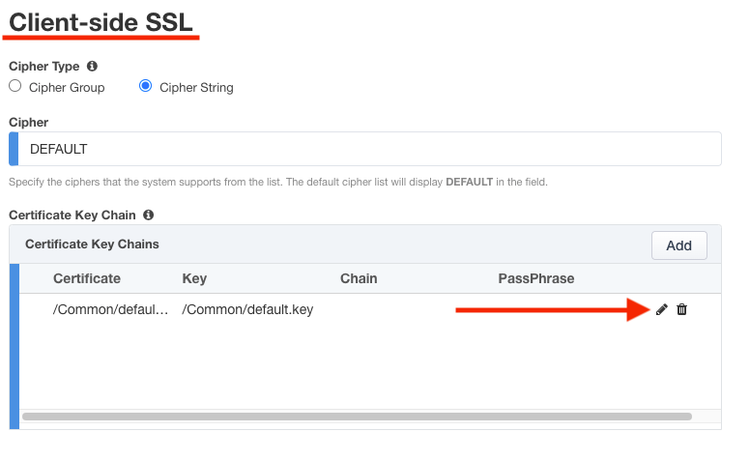Choose the Cipher String radio option
Screen dimensions: 750x460
[x=146, y=87]
